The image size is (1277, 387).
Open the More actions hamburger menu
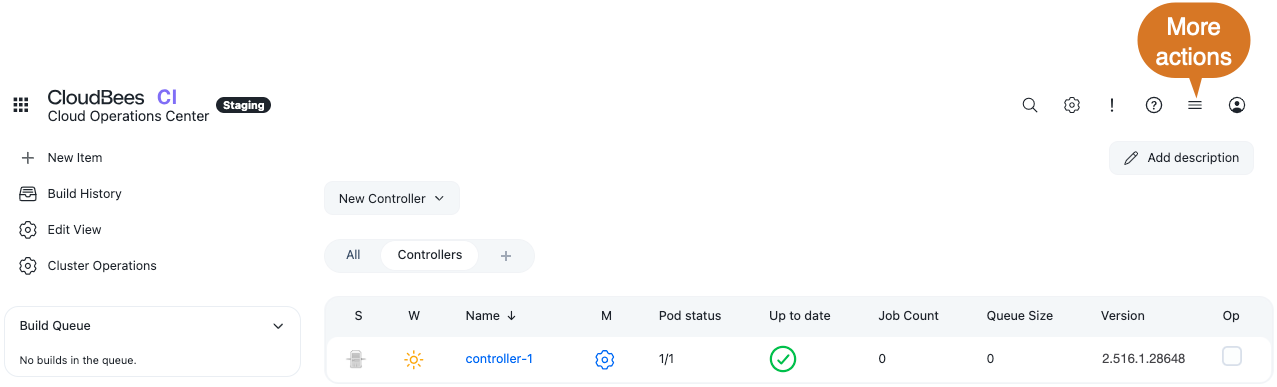point(1195,105)
